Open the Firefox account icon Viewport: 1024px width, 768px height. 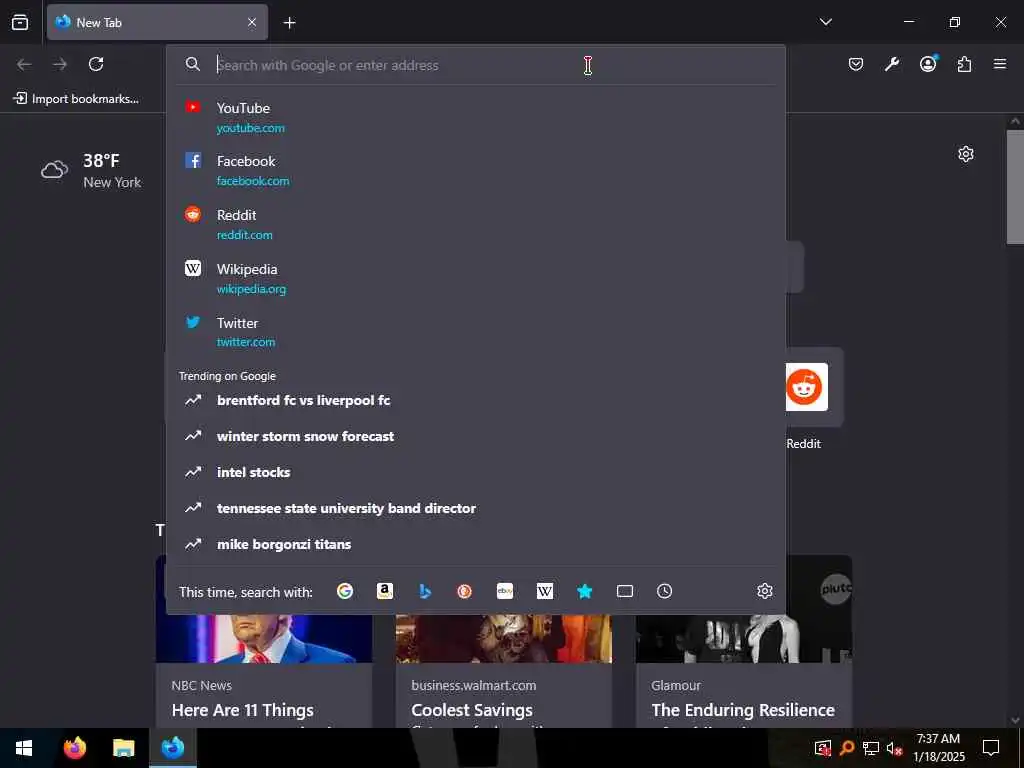(x=928, y=64)
